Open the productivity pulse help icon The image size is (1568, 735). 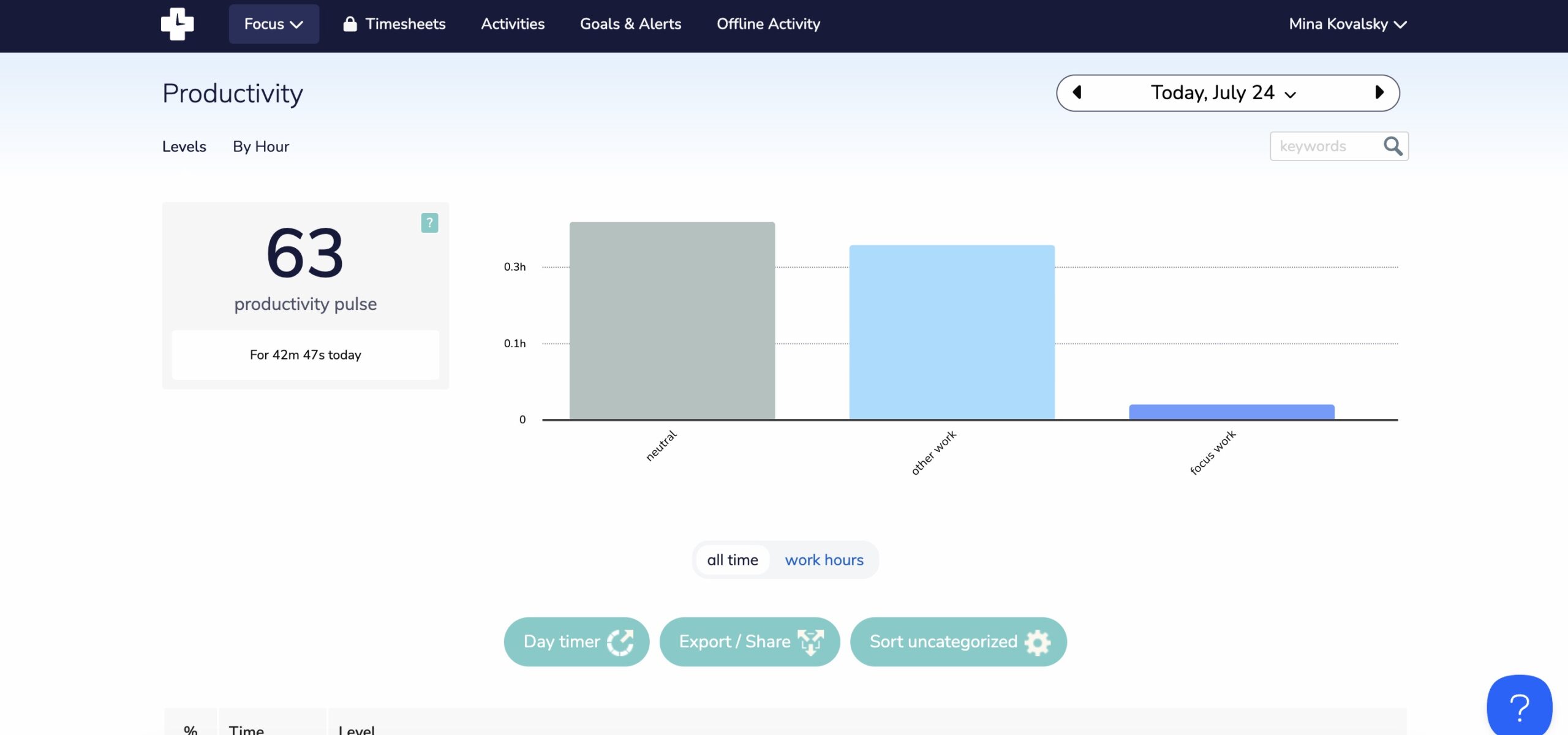pos(429,223)
